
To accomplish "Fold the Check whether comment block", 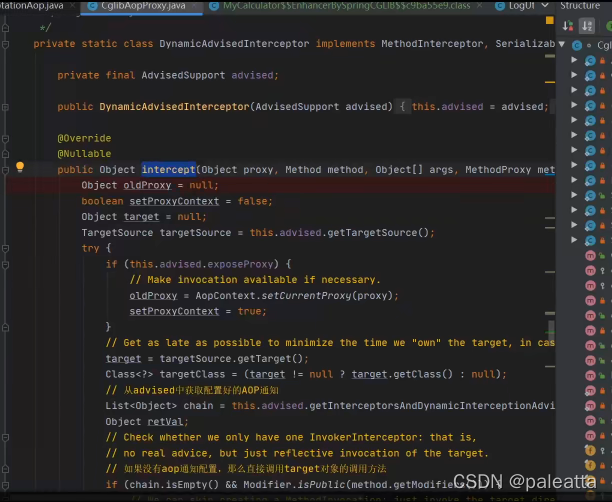I will [x=5, y=438].
